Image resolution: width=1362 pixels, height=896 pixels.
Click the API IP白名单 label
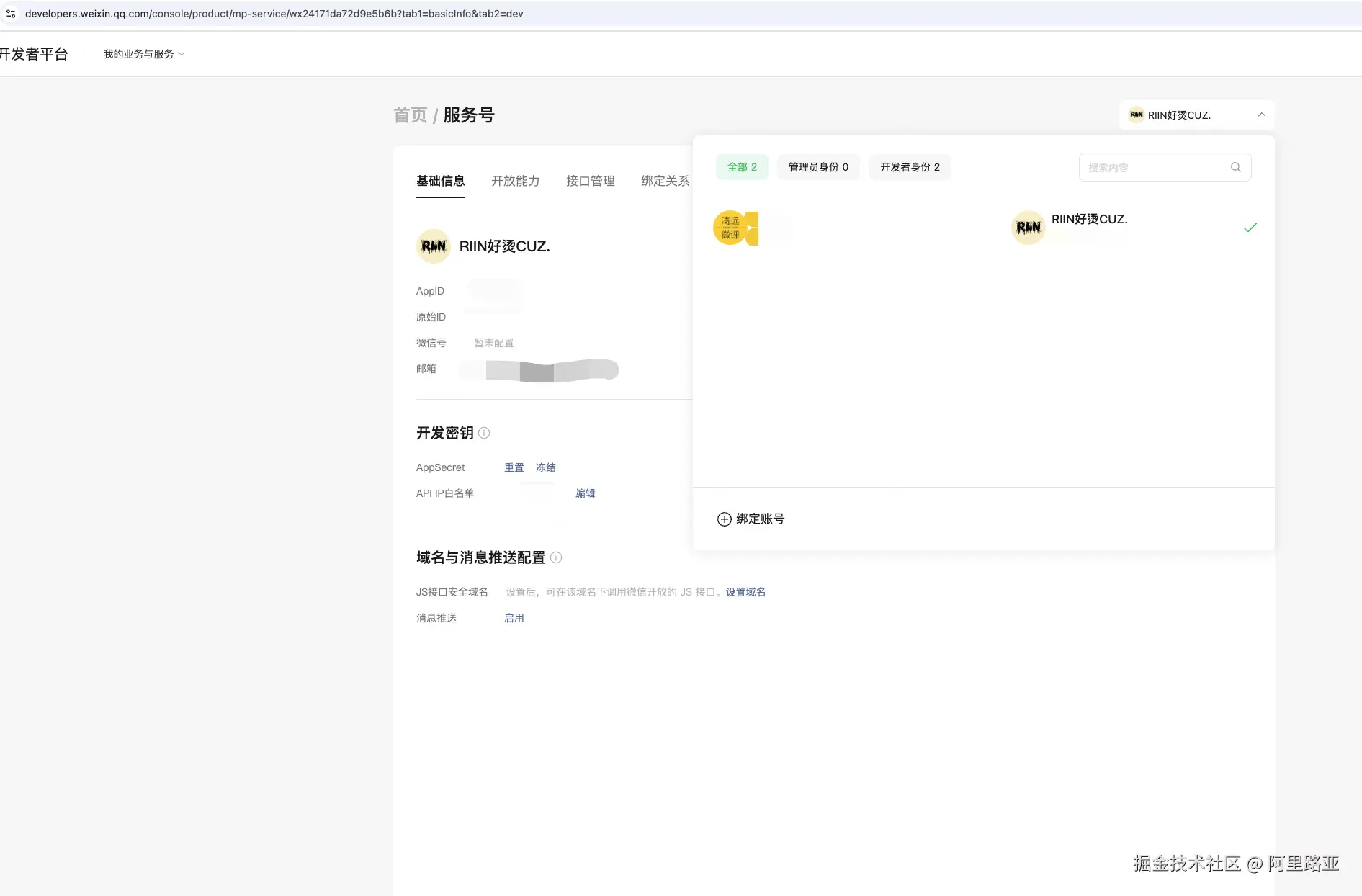pyautogui.click(x=445, y=493)
